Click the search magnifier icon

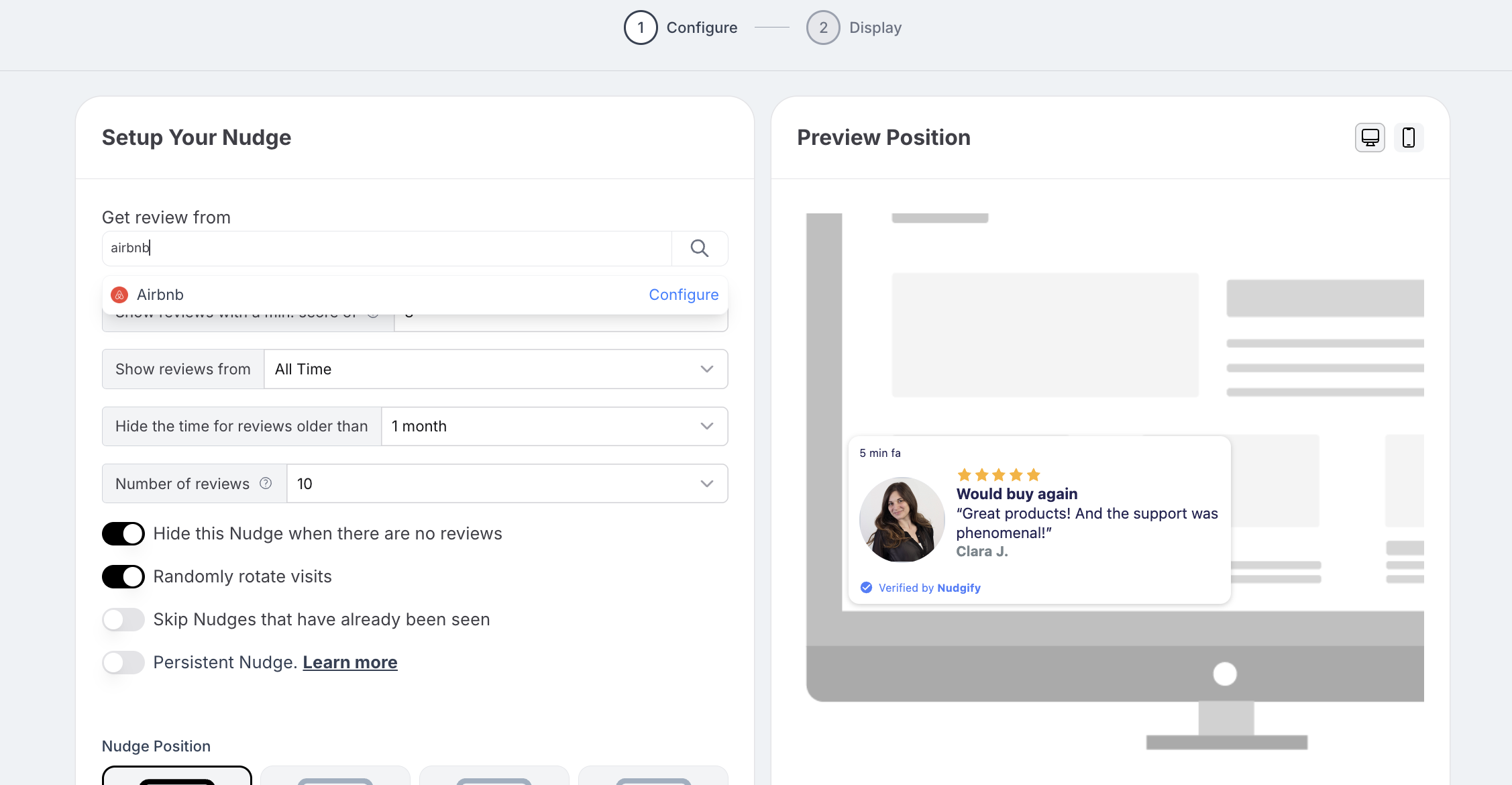[699, 248]
